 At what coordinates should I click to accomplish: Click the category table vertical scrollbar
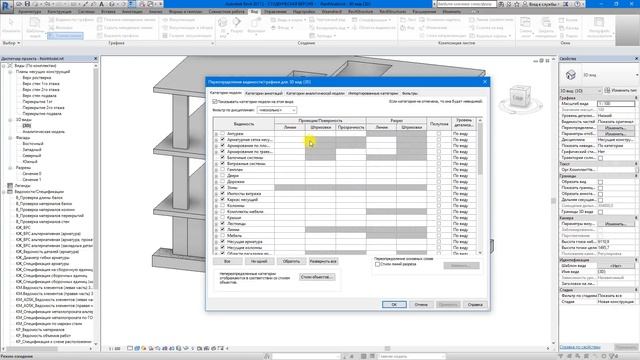tap(480, 186)
